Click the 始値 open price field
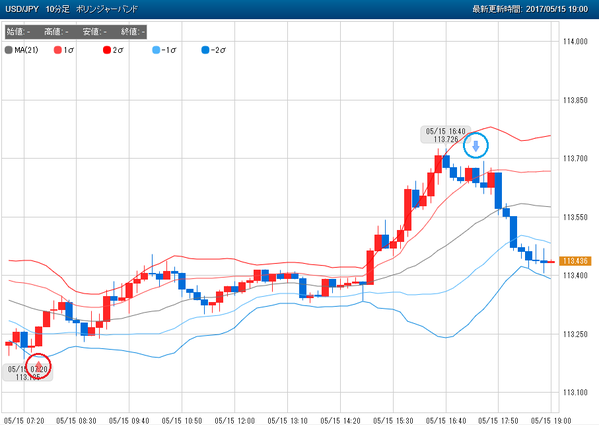This screenshot has width=599, height=425. (x=19, y=32)
